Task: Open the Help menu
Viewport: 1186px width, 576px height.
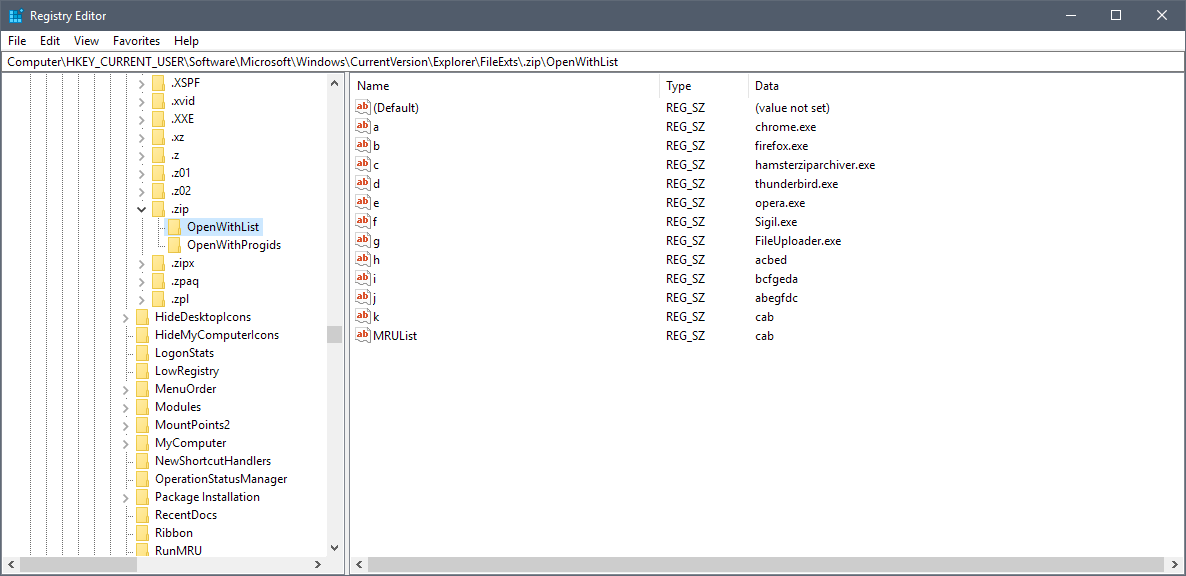Action: coord(186,41)
